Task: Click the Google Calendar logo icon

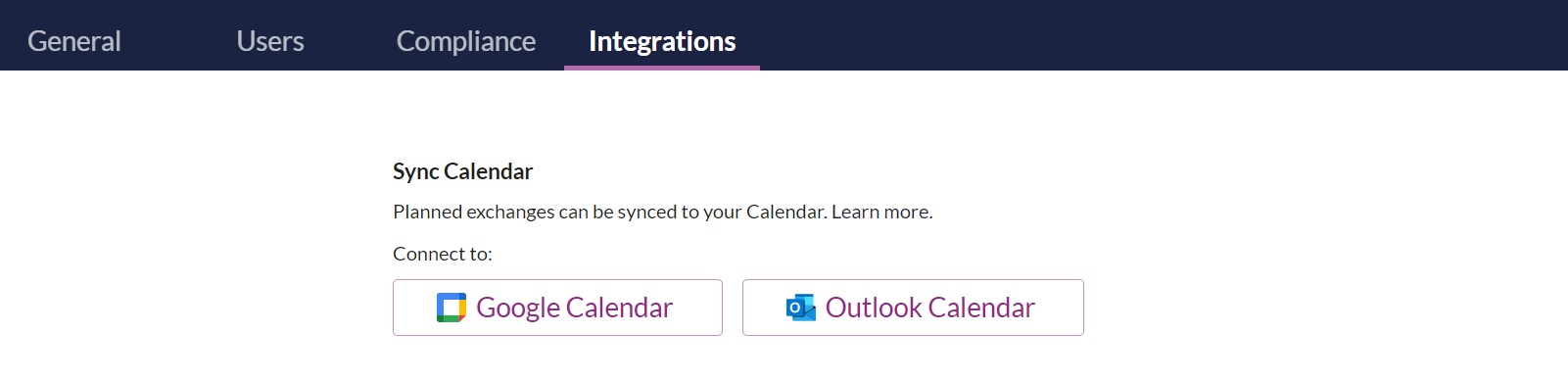Action: (451, 308)
